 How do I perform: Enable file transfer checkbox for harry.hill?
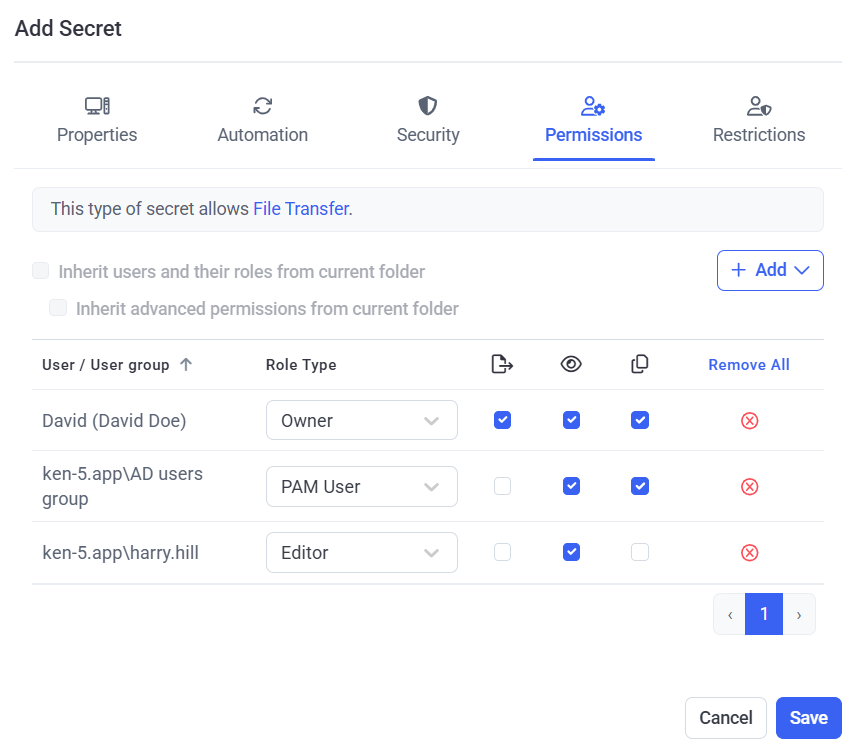(503, 552)
